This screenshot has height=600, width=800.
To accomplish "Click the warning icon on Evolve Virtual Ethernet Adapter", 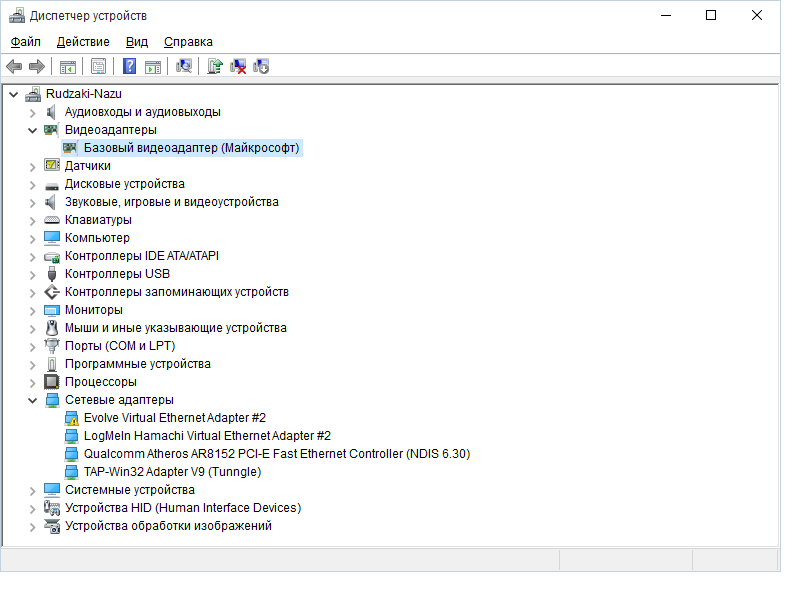I will [72, 418].
